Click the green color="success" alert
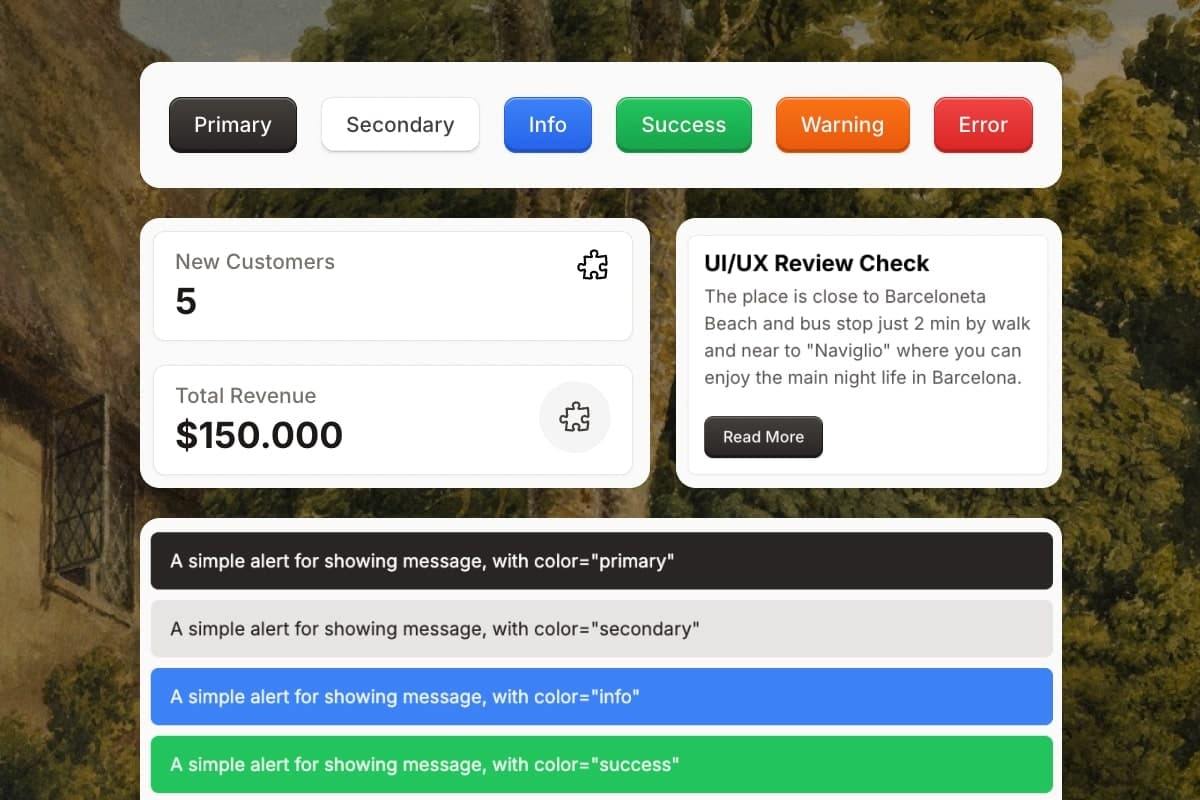This screenshot has width=1200, height=800. tap(601, 765)
